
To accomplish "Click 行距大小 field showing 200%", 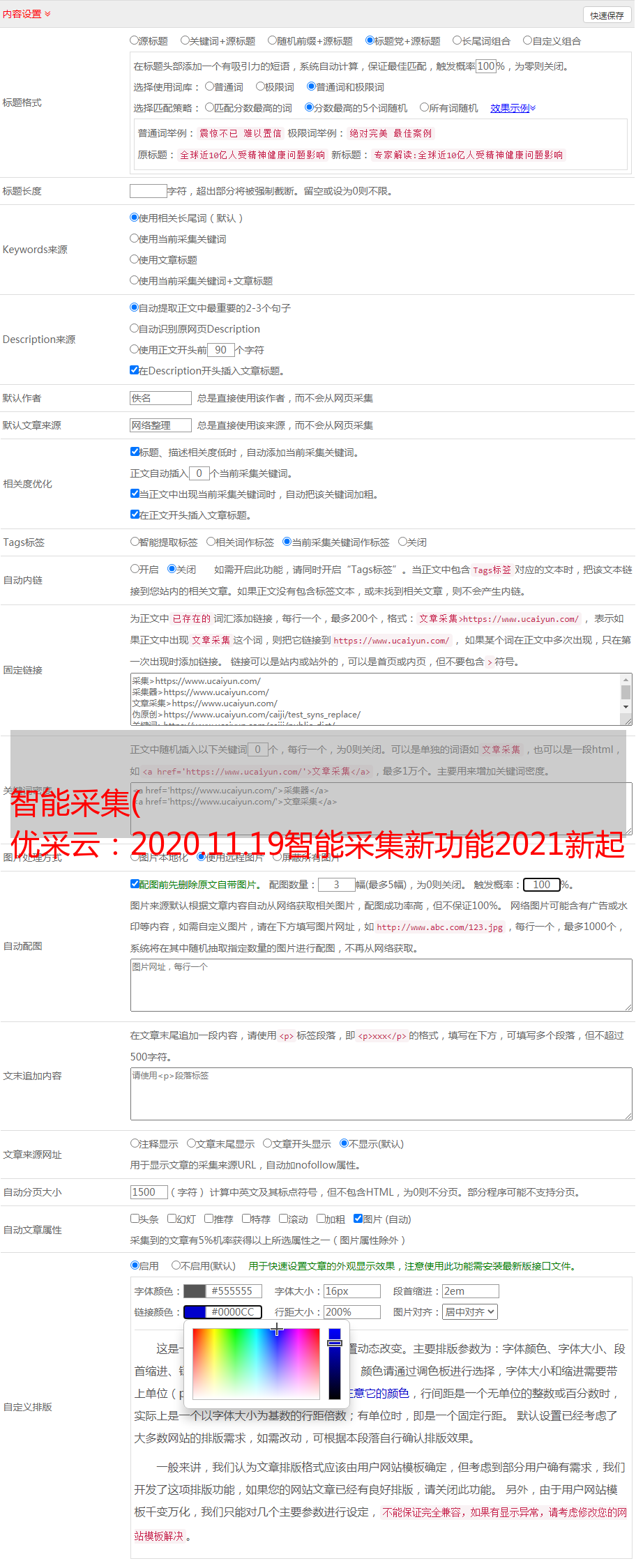I will click(x=352, y=1312).
